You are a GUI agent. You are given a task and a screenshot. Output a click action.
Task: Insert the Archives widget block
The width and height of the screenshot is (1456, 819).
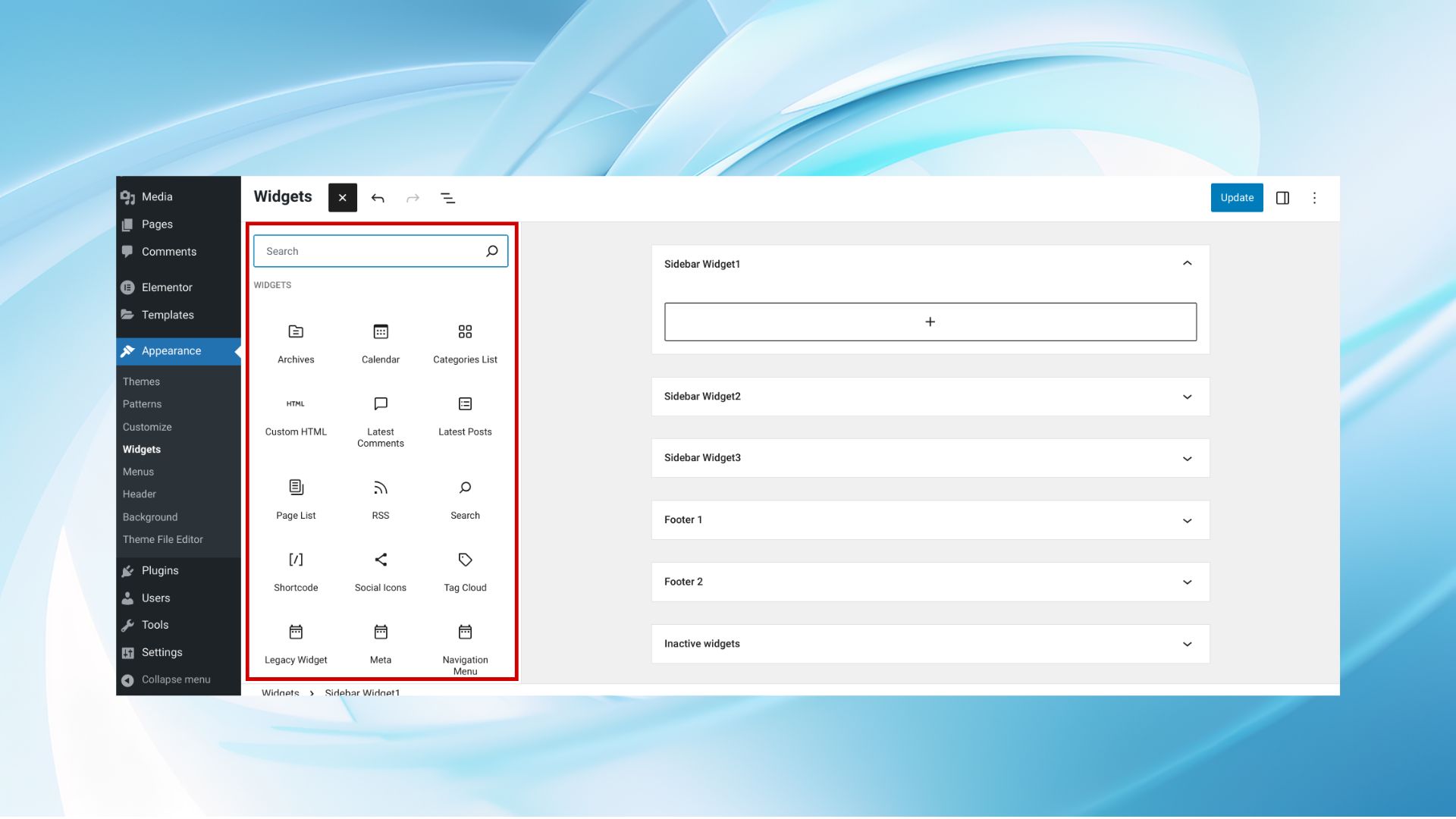click(x=296, y=343)
